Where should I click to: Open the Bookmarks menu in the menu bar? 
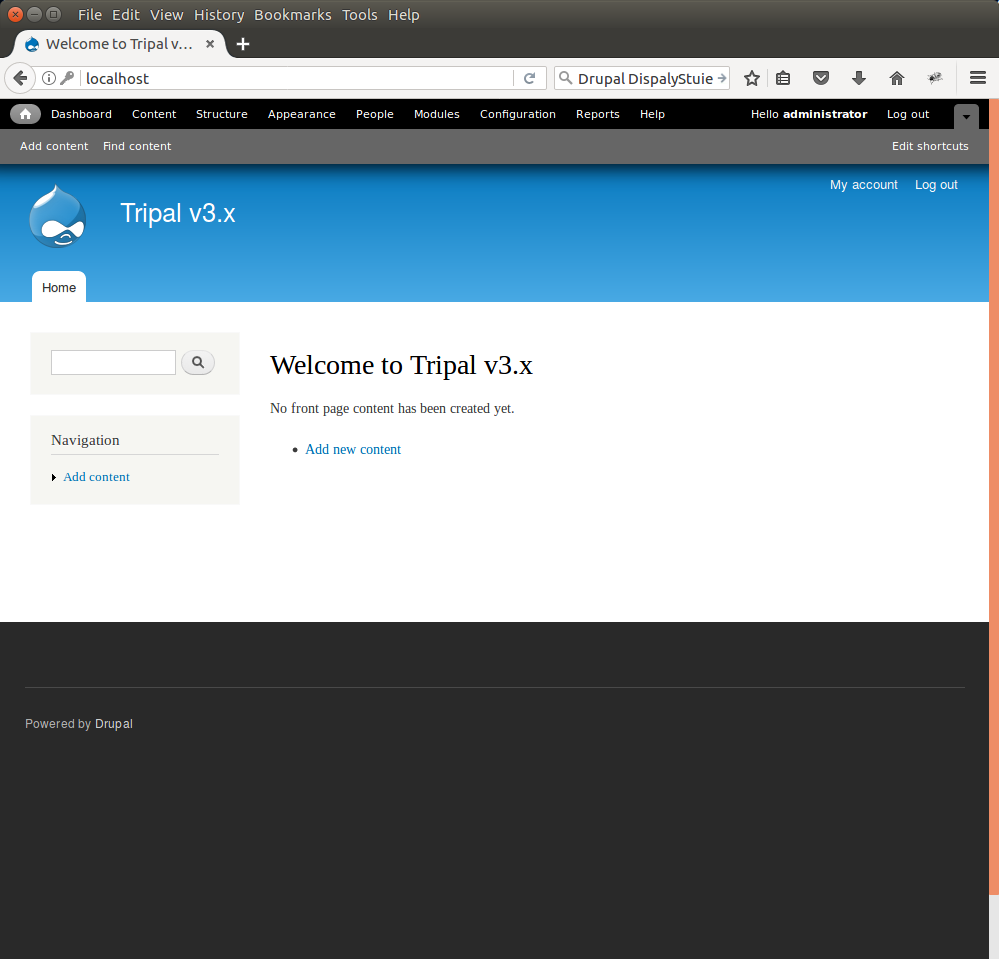coord(293,15)
